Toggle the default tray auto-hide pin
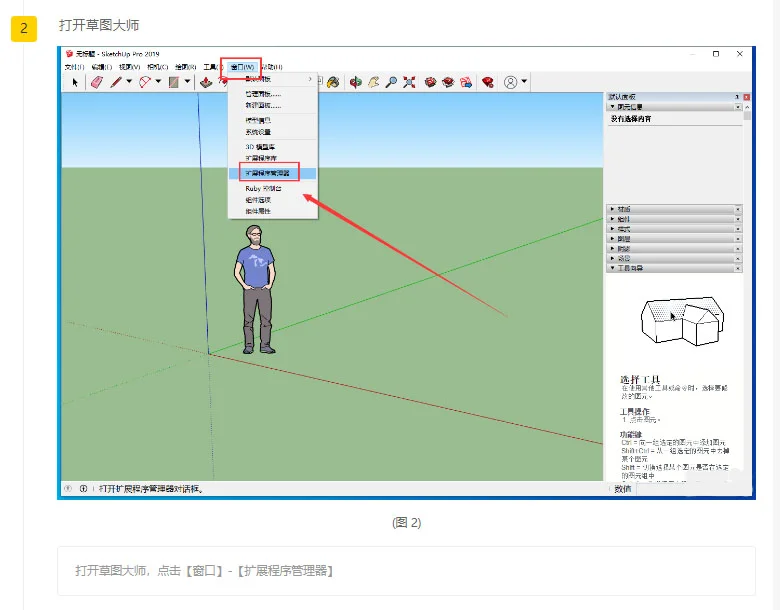This screenshot has height=610, width=780. [x=737, y=97]
